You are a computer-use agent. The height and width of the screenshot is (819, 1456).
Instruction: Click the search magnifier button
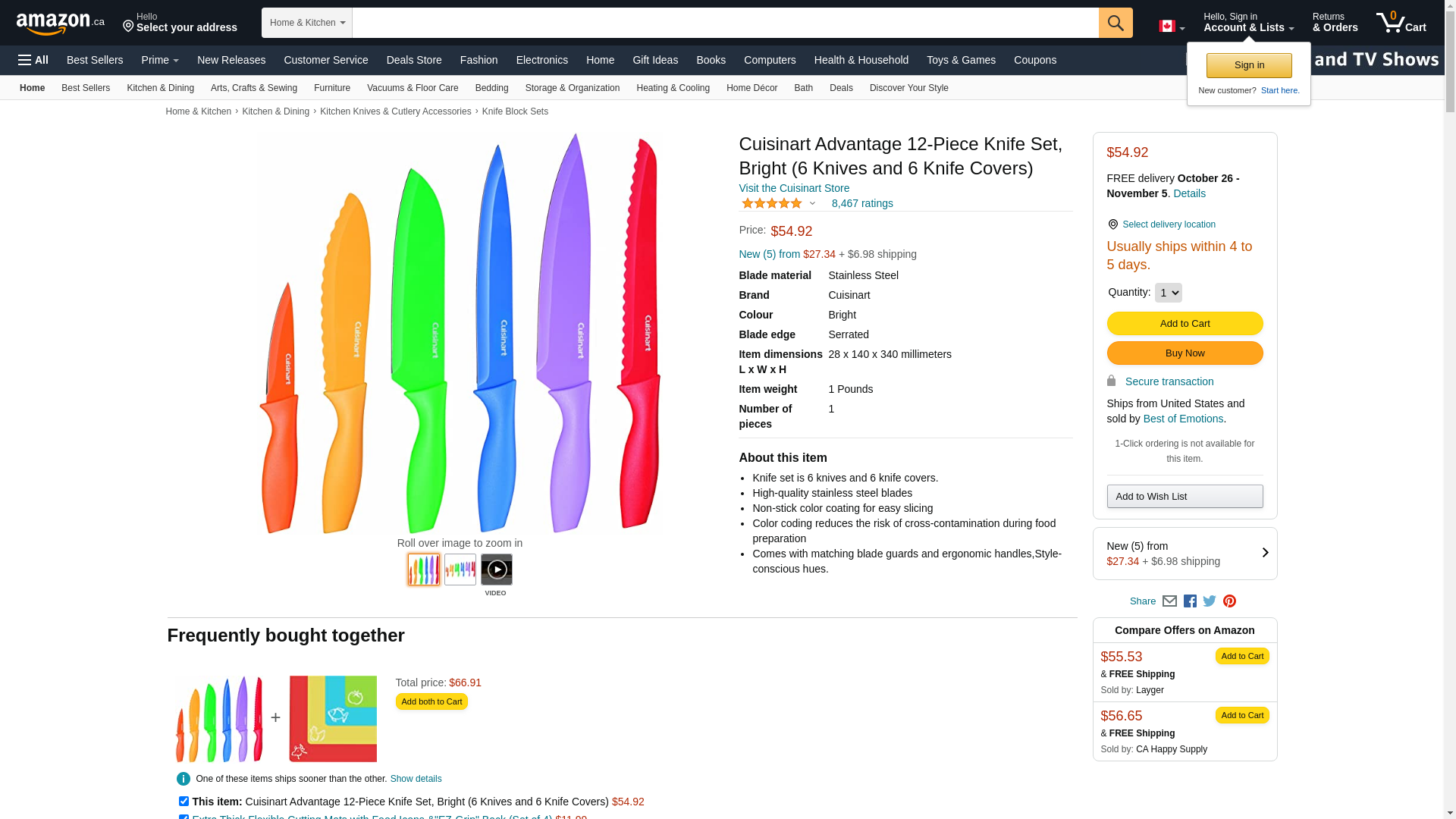coord(1115,23)
